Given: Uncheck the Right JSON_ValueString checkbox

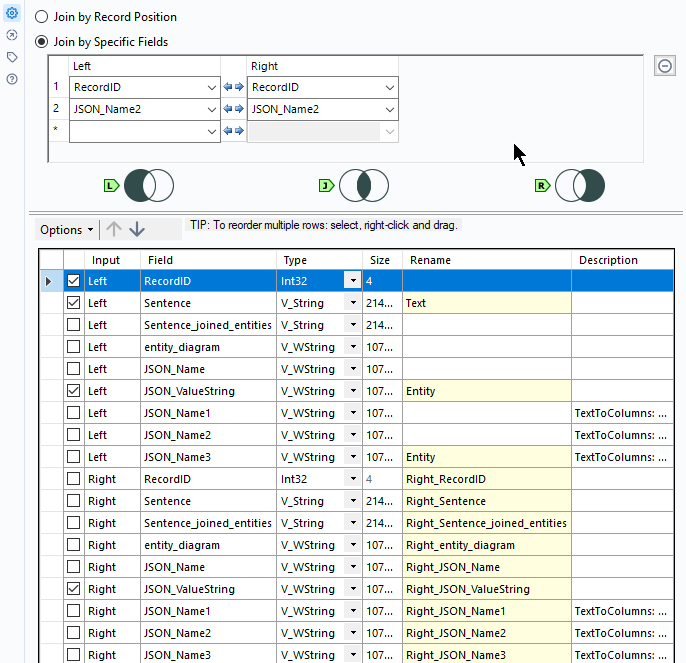Looking at the screenshot, I should [74, 589].
